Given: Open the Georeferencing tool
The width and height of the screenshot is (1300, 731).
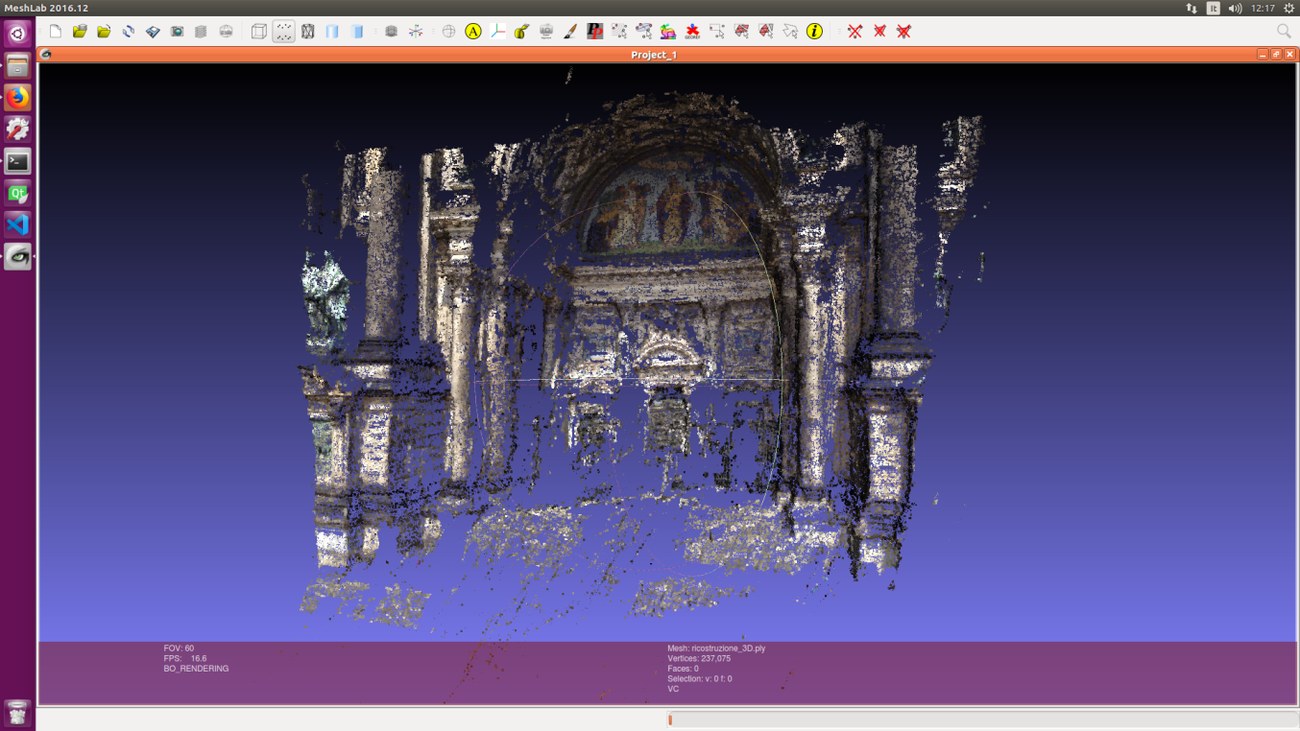Looking at the screenshot, I should [692, 31].
